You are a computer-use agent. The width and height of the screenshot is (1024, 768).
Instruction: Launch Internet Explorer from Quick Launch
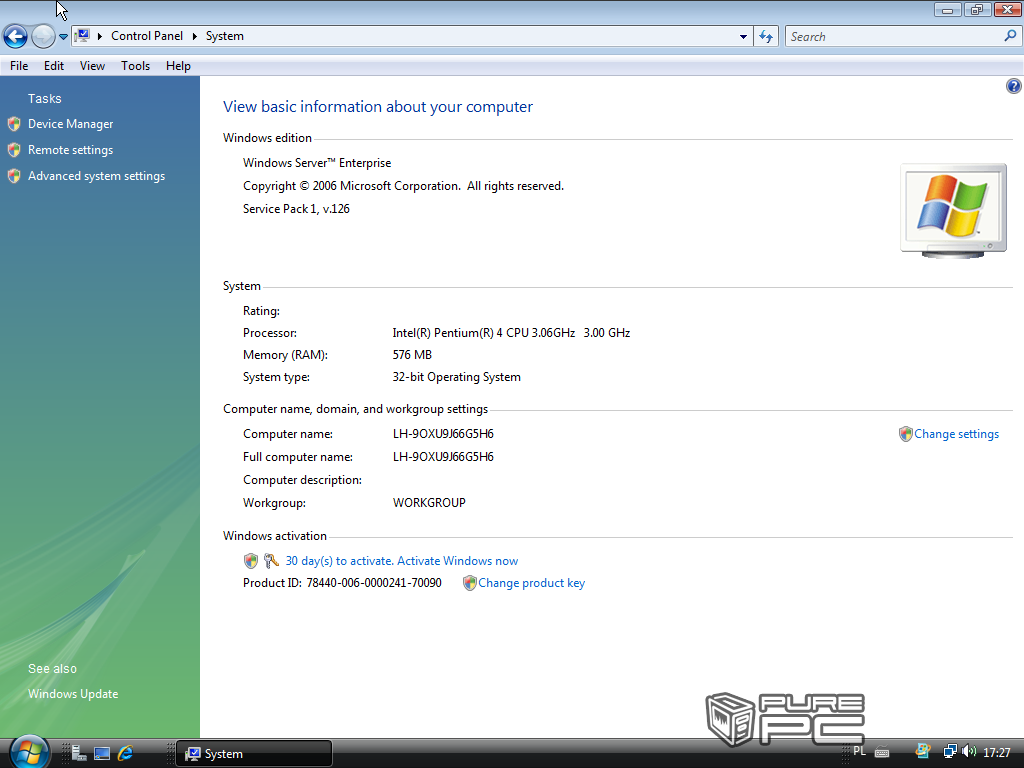click(126, 753)
